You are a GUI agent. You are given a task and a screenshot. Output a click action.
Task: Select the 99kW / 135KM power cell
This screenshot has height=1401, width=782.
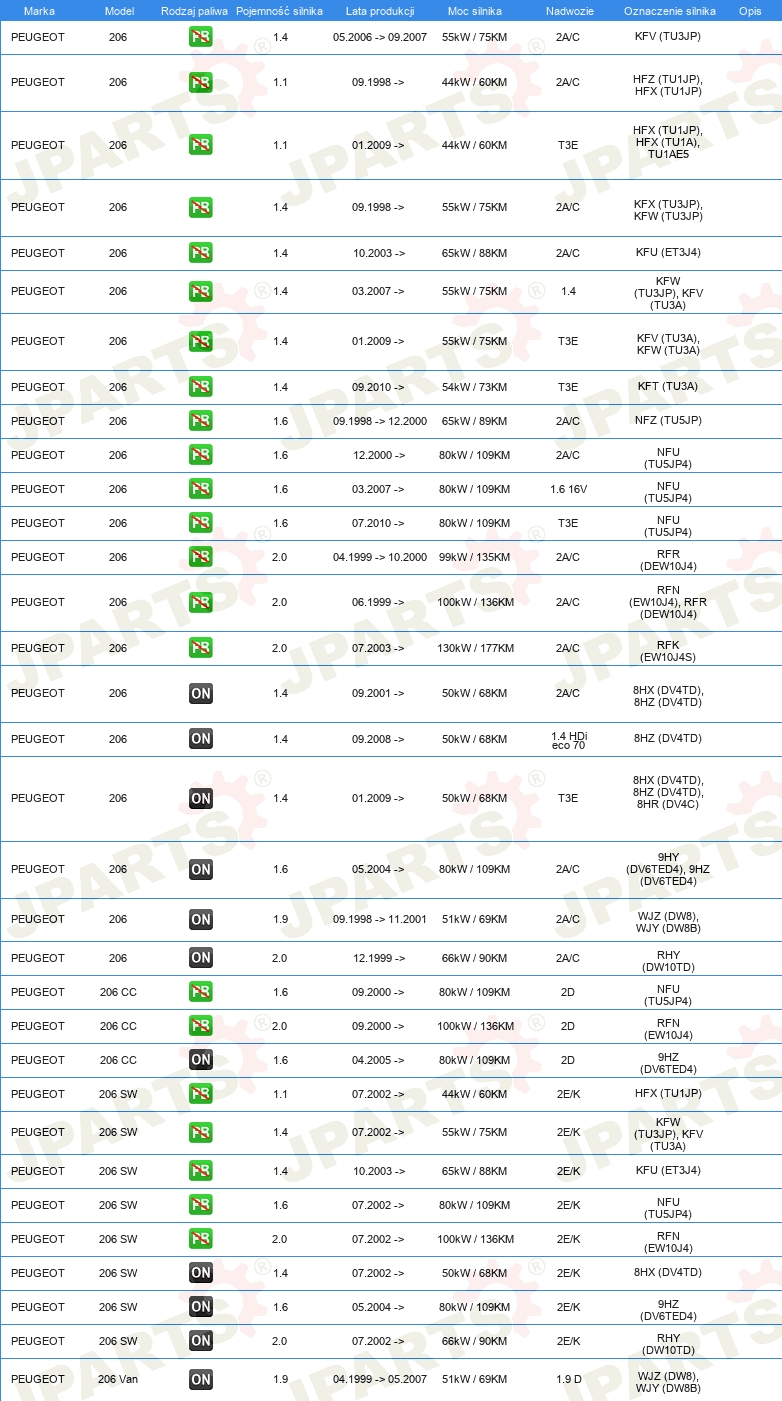point(475,557)
